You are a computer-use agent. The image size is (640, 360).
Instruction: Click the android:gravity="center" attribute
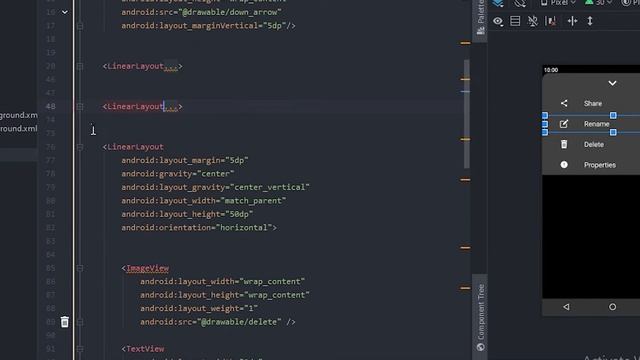pyautogui.click(x=178, y=174)
